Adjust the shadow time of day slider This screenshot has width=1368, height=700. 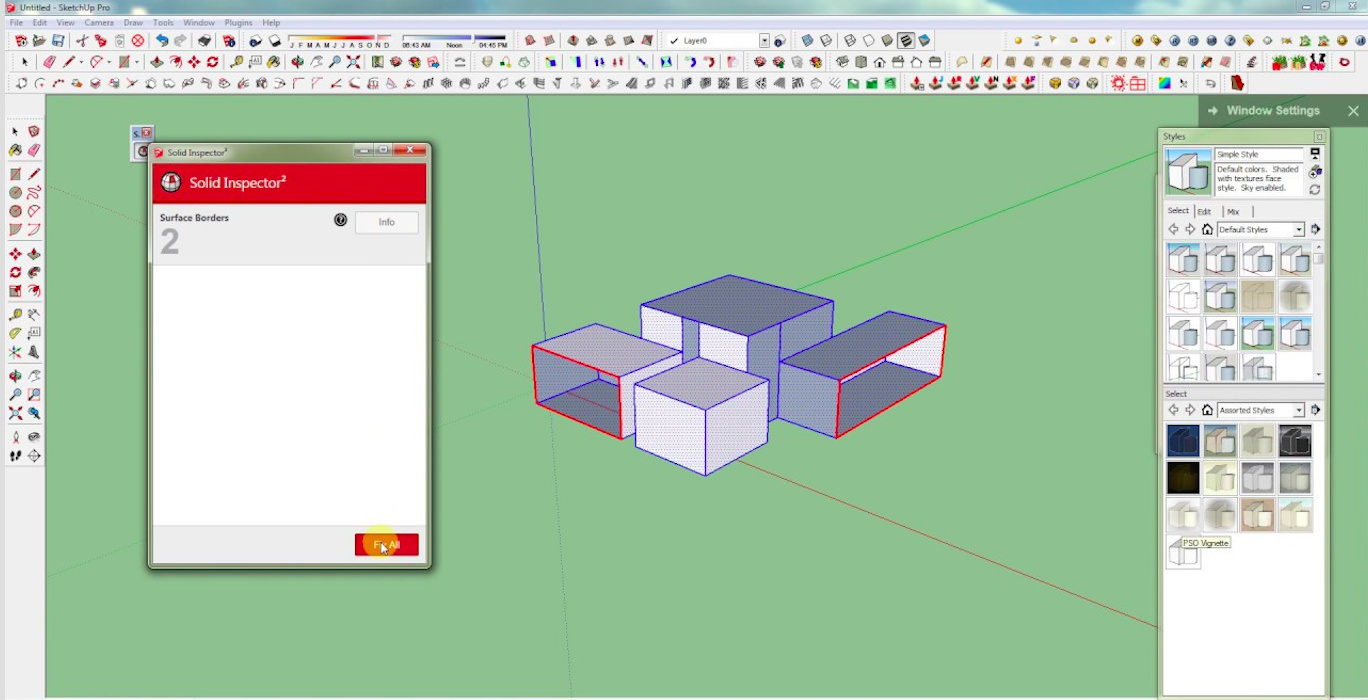click(455, 39)
